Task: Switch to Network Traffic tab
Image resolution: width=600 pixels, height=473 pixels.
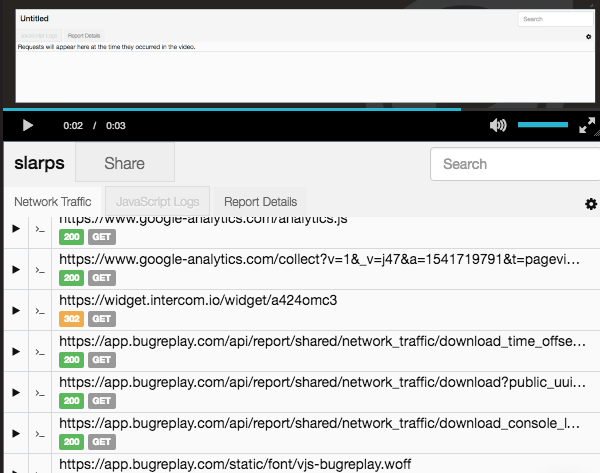Action: [53, 202]
